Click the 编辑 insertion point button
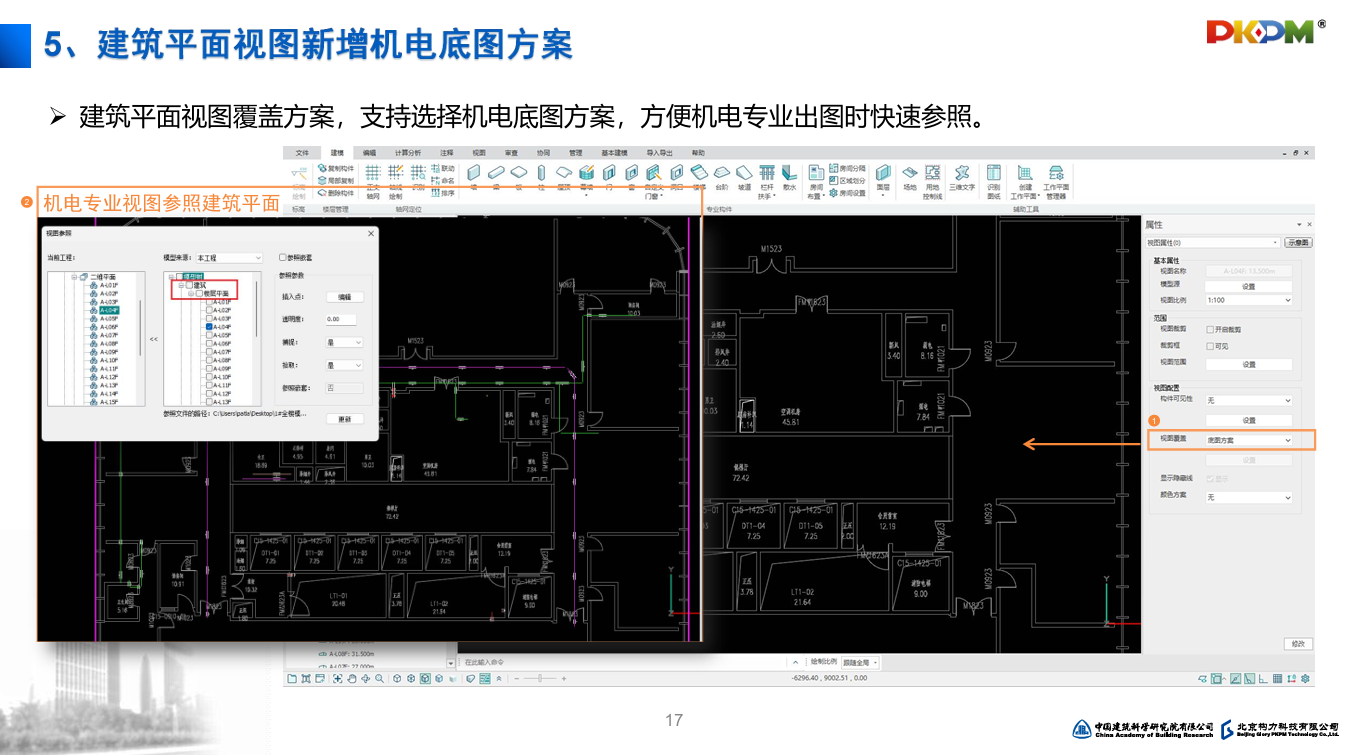The image size is (1348, 755). coord(344,297)
